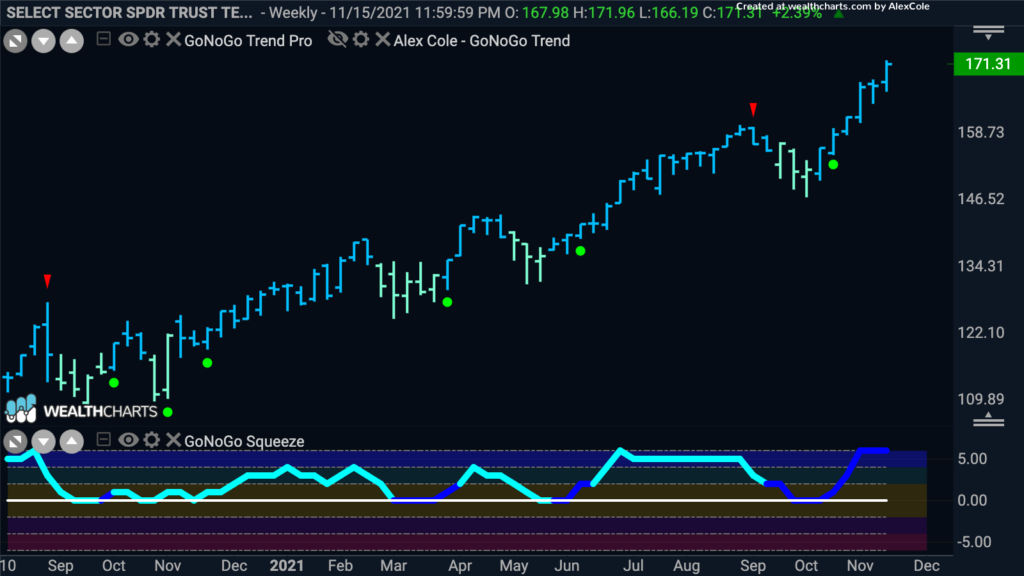The height and width of the screenshot is (576, 1024).
Task: Click the Apr label on the time axis
Action: point(460,566)
